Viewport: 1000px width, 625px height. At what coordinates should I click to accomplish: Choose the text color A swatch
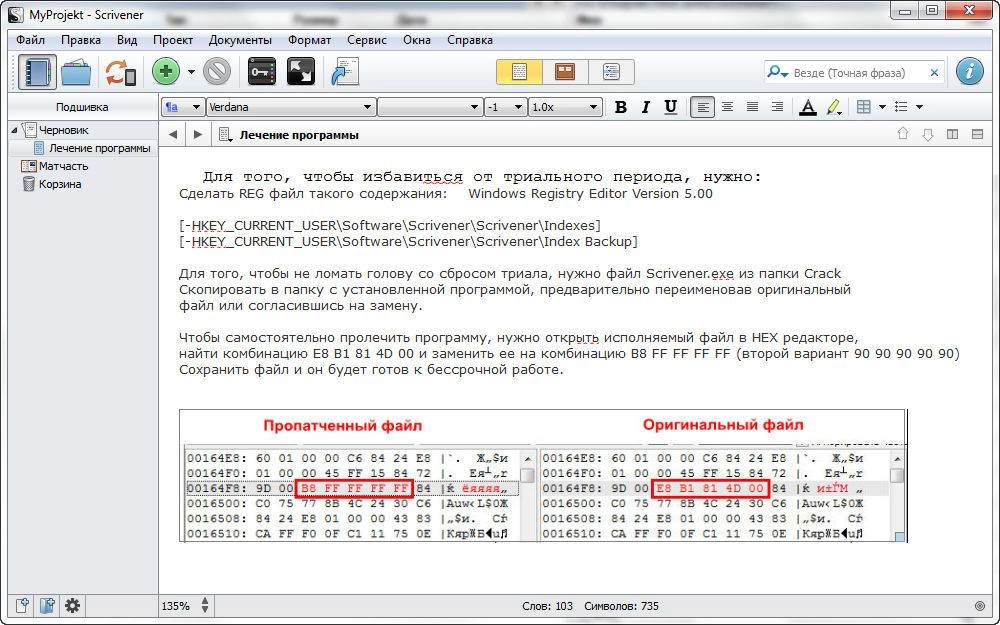pos(808,107)
